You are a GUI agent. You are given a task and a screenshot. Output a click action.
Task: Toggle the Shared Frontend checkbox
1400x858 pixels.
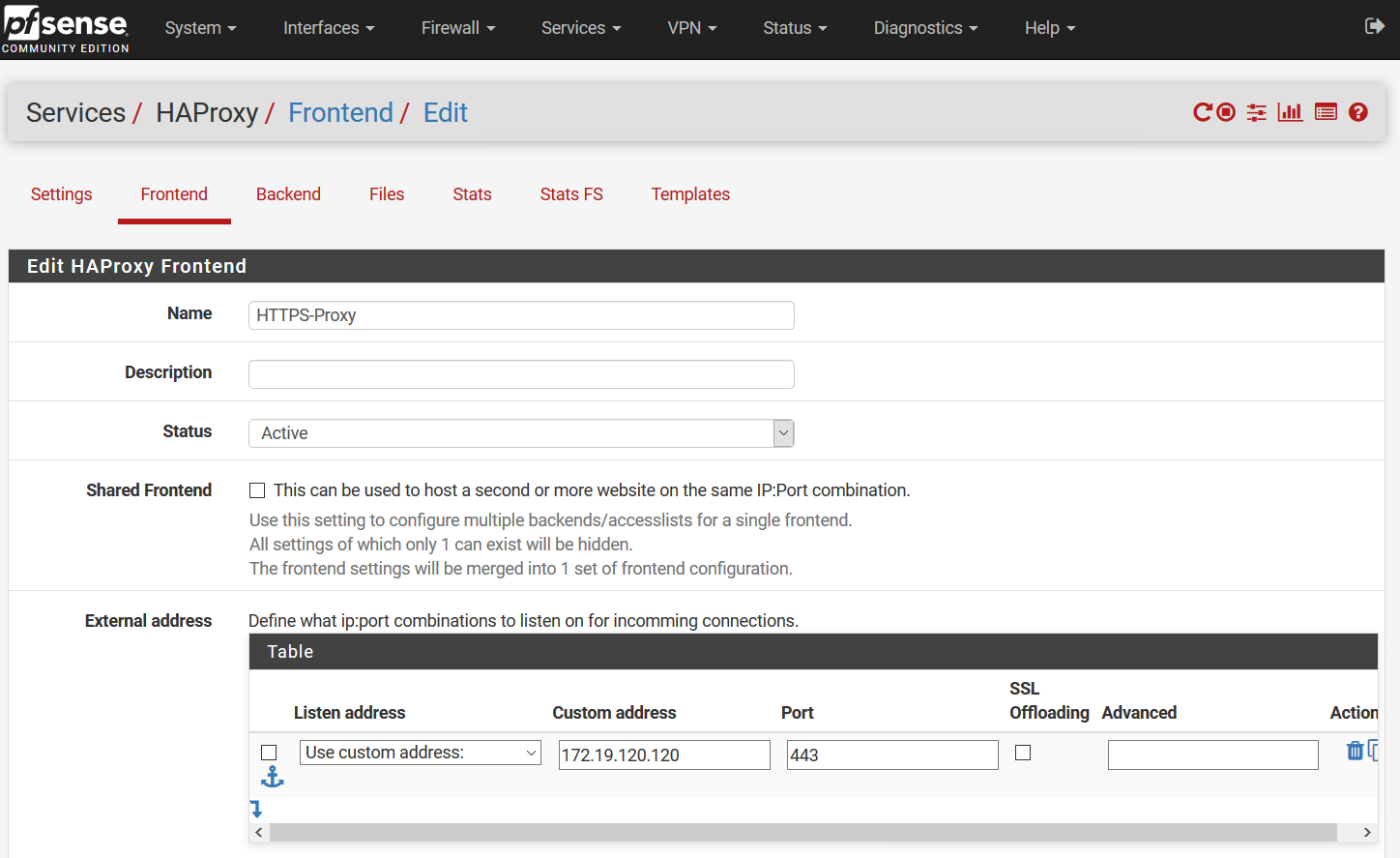[x=257, y=490]
